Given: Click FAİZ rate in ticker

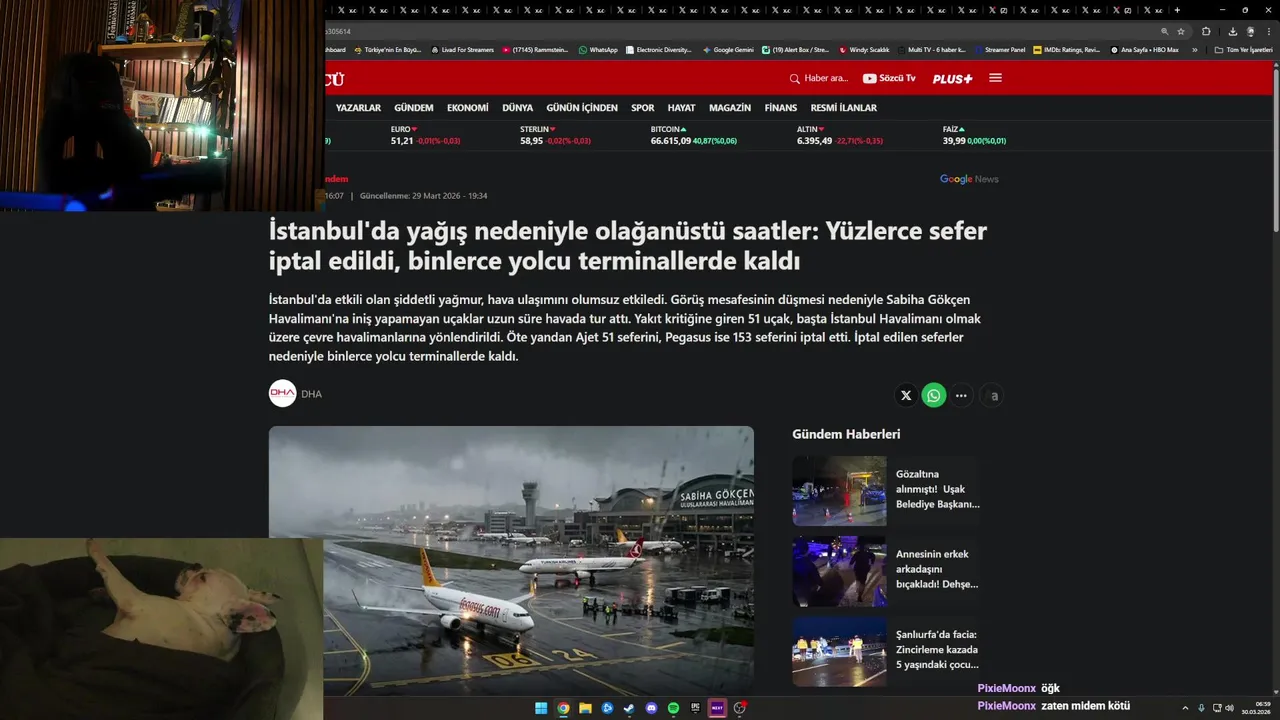Looking at the screenshot, I should (x=974, y=135).
